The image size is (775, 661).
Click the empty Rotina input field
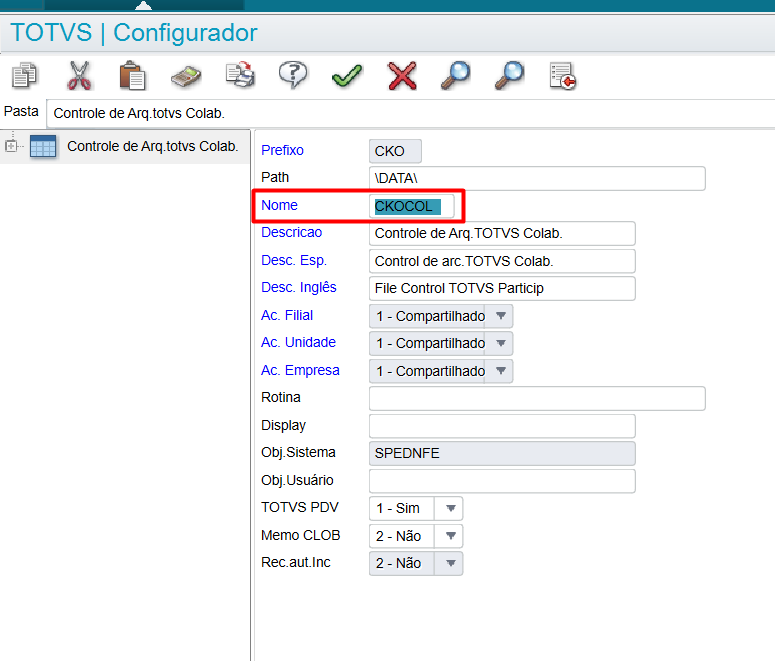tap(537, 398)
